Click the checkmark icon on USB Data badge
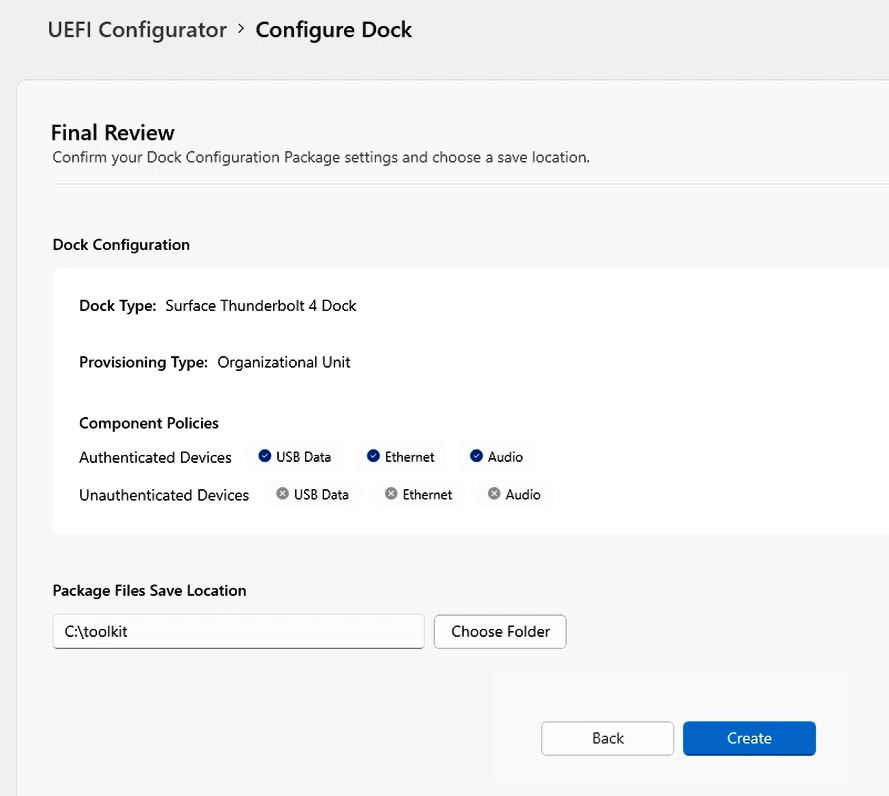Screen dimensions: 889x796 tap(265, 457)
